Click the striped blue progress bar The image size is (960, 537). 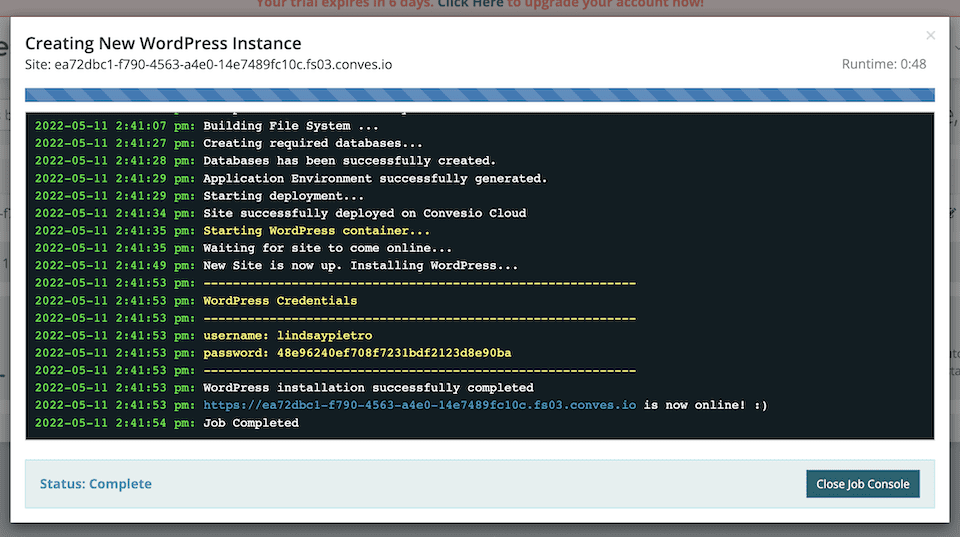click(x=480, y=96)
